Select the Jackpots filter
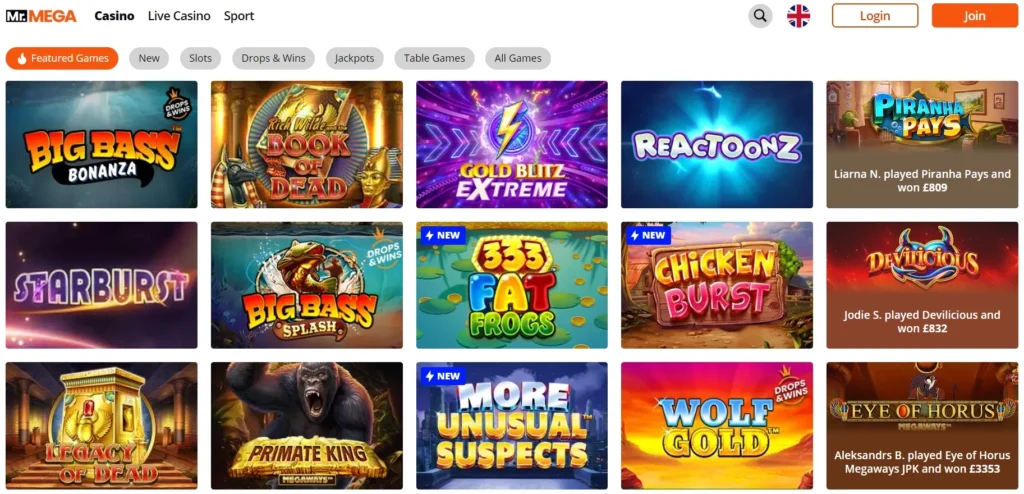The image size is (1024, 494). click(x=355, y=58)
